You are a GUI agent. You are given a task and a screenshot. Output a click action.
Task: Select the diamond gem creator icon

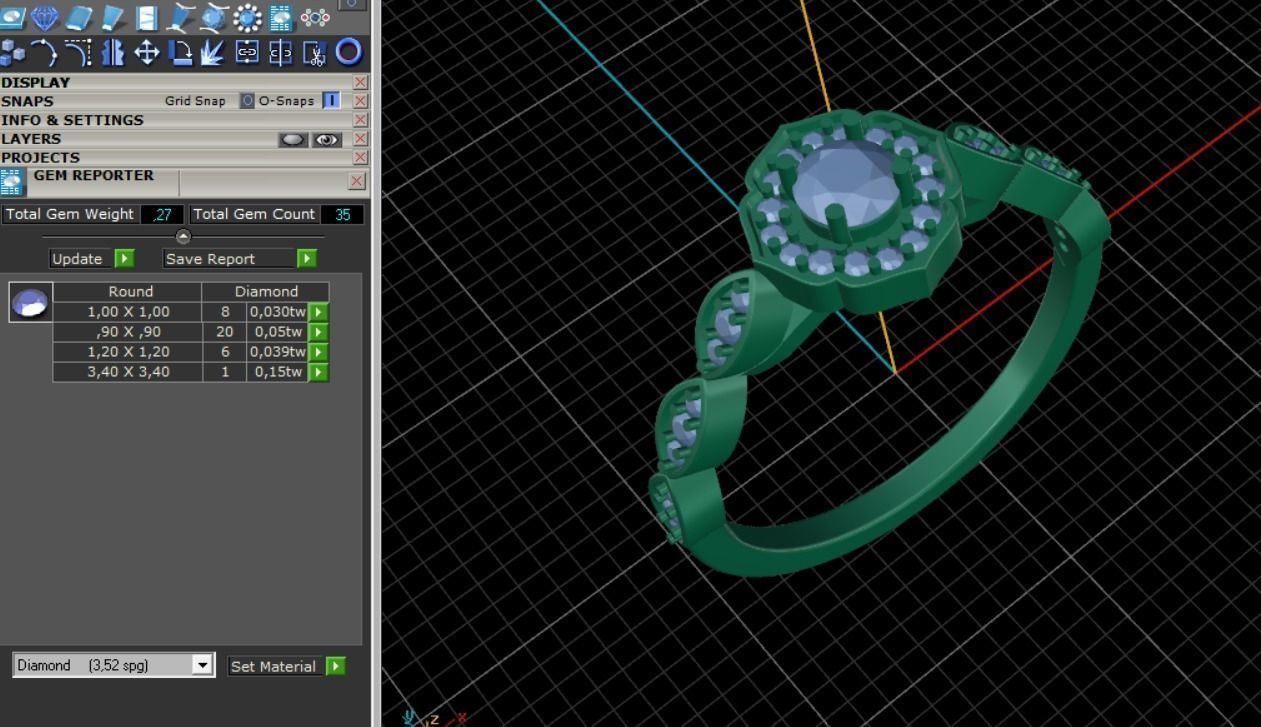coord(45,17)
